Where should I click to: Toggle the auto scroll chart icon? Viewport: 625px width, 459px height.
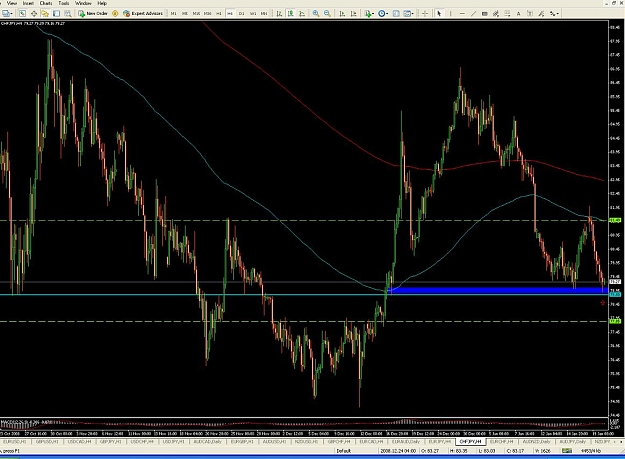(342, 14)
